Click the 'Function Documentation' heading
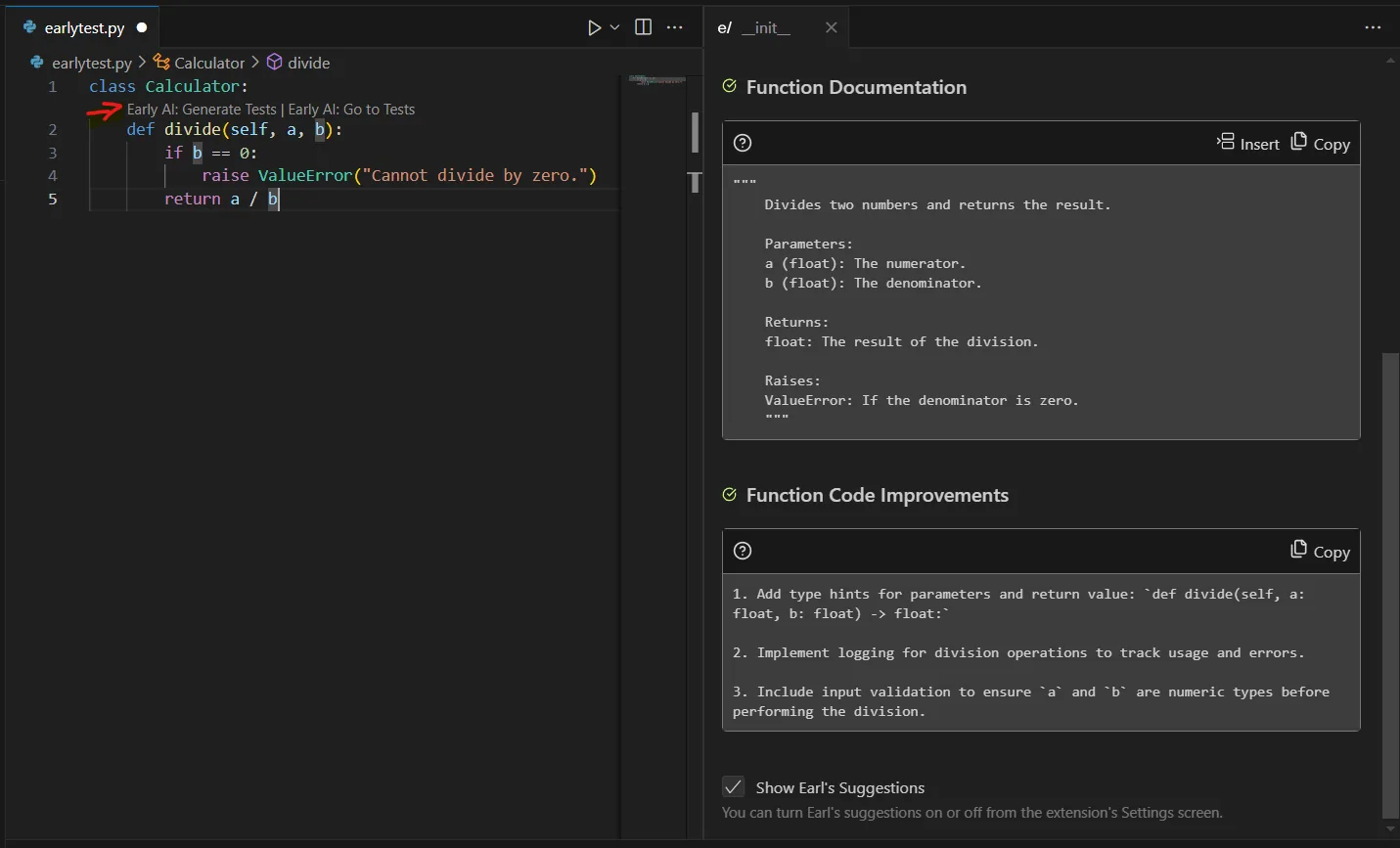The height and width of the screenshot is (848, 1400). pyautogui.click(x=856, y=87)
